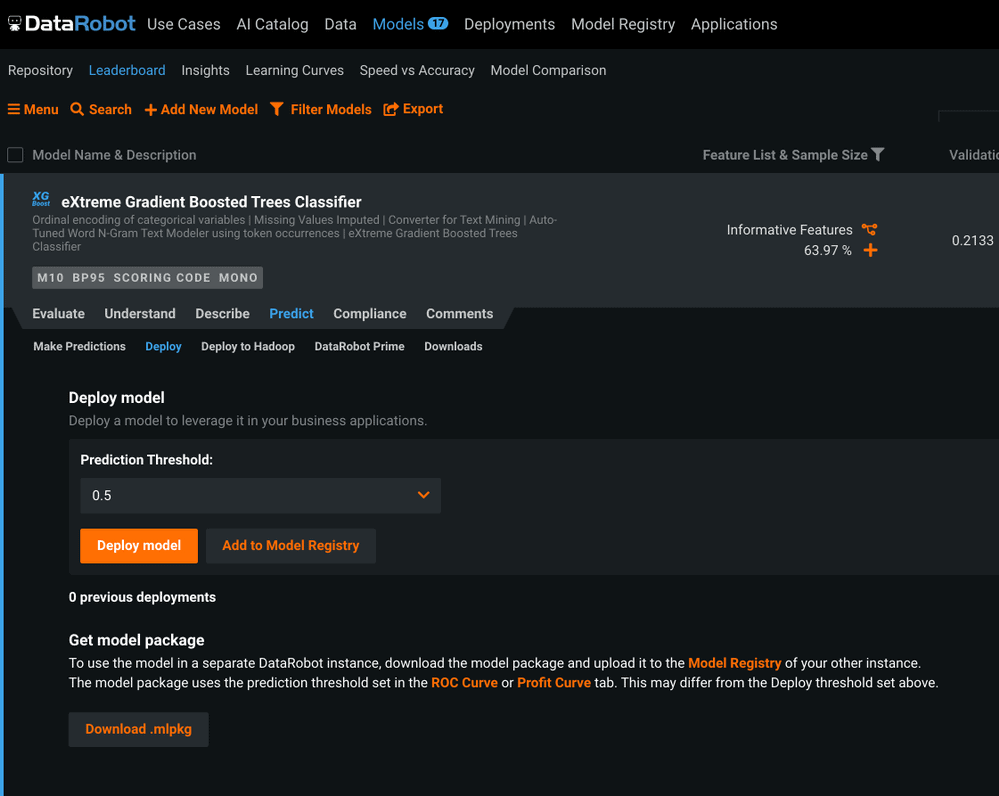999x796 pixels.
Task: Click the Export label in the toolbar
Action: coord(422,109)
